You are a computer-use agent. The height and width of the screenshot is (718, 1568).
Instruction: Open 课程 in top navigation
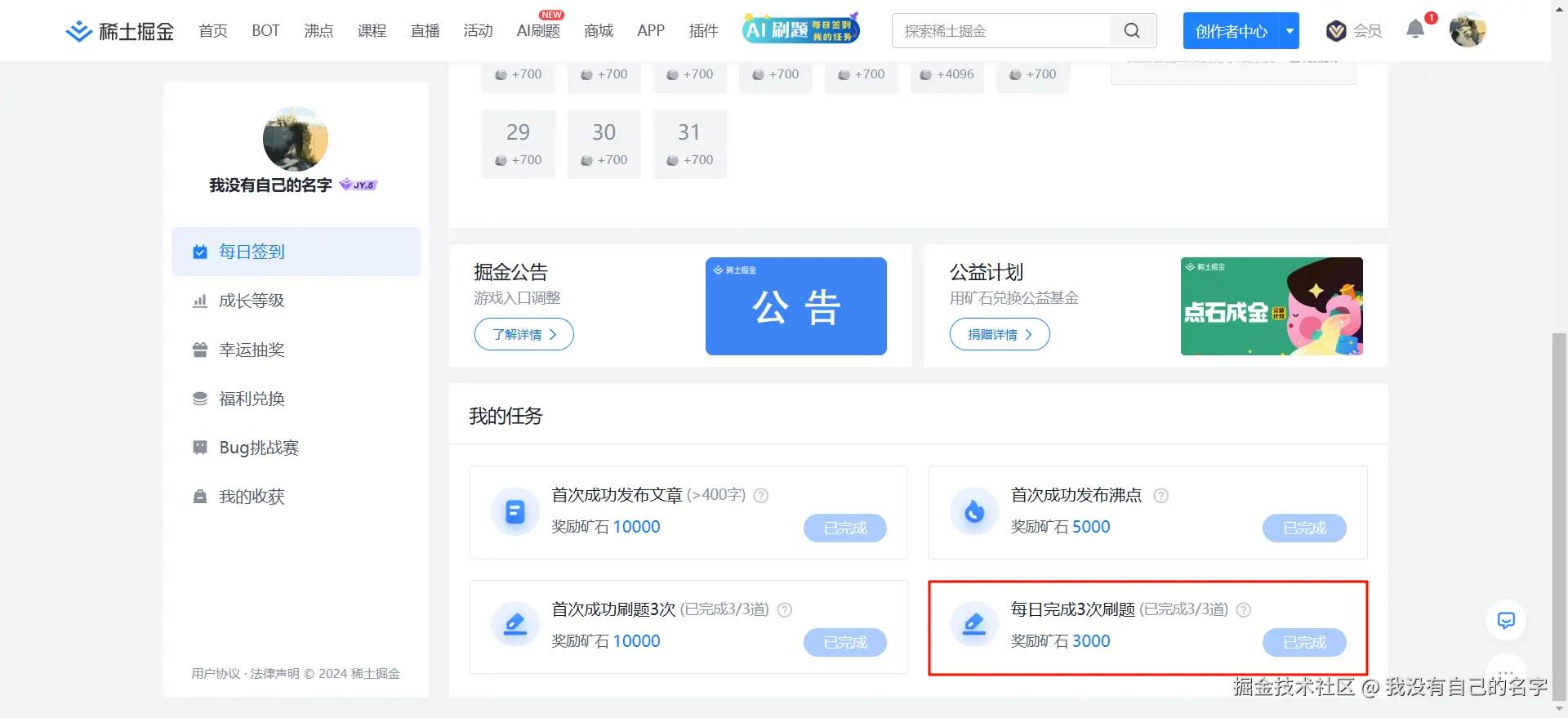point(372,31)
